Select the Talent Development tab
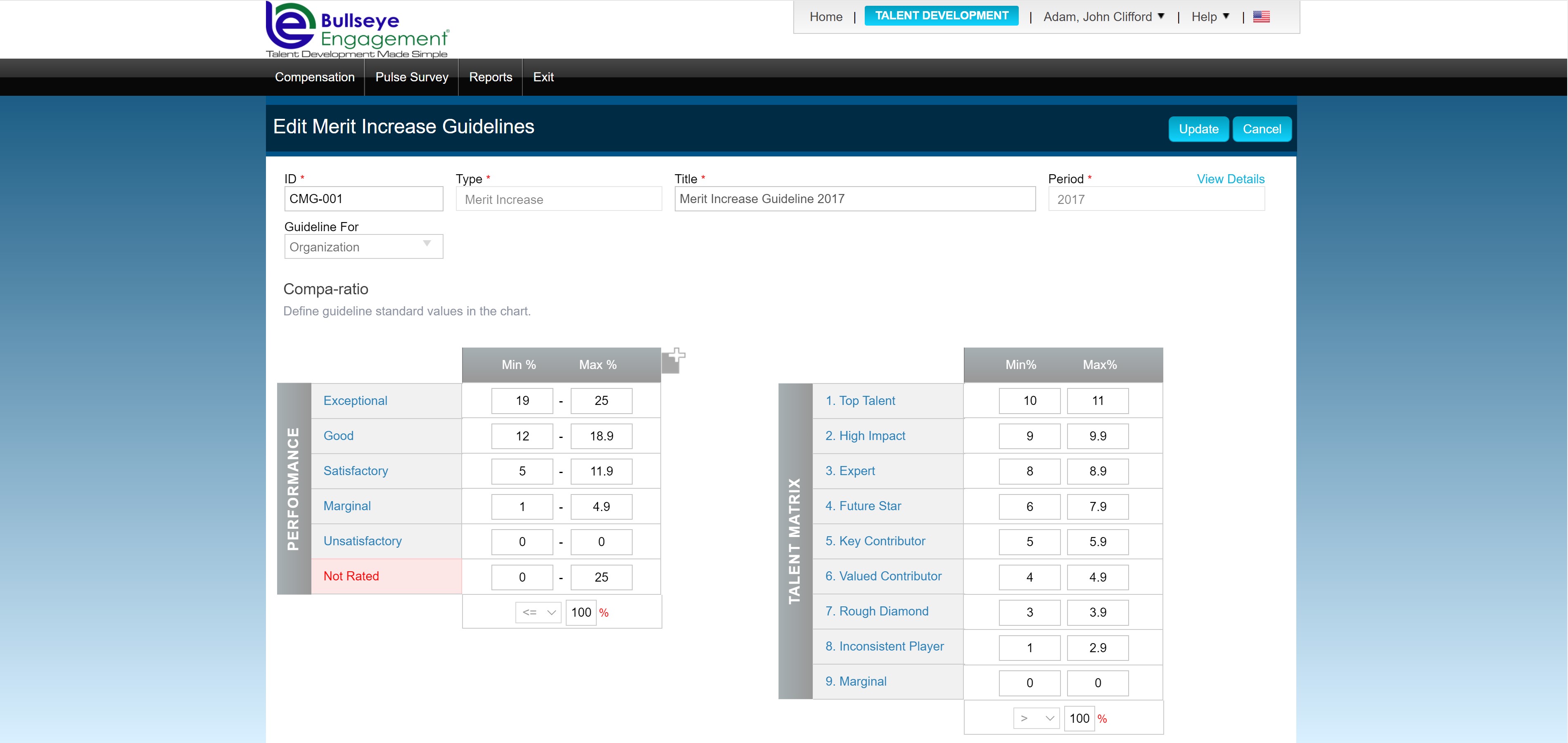The image size is (1568, 743). pyautogui.click(x=941, y=16)
